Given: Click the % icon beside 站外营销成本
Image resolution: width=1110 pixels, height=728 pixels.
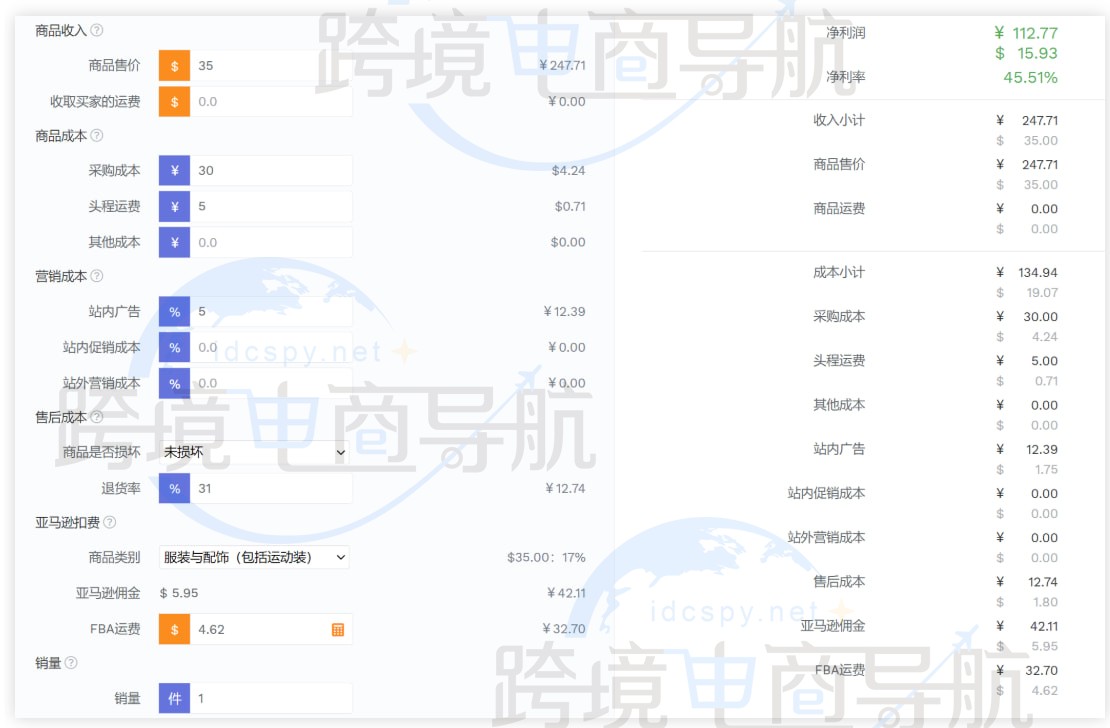Looking at the screenshot, I should pos(174,383).
